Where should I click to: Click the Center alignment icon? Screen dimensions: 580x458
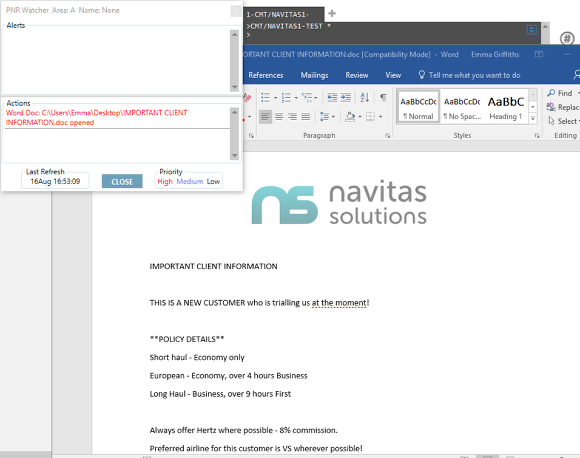click(279, 117)
